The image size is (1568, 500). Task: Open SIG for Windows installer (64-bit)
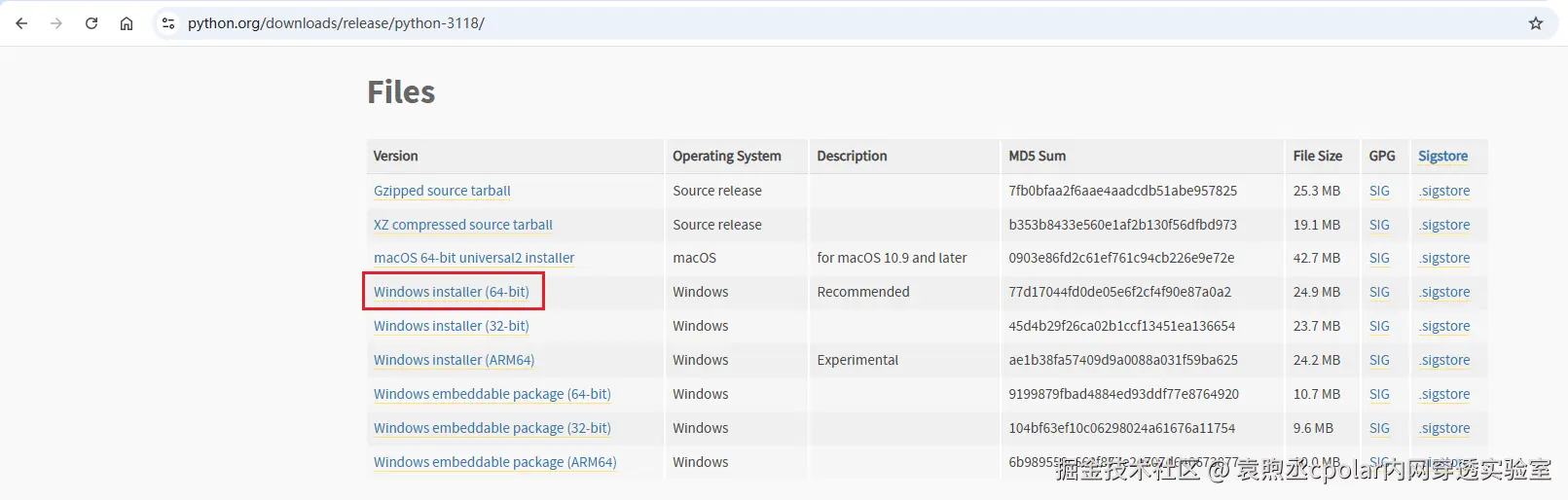pyautogui.click(x=1379, y=292)
